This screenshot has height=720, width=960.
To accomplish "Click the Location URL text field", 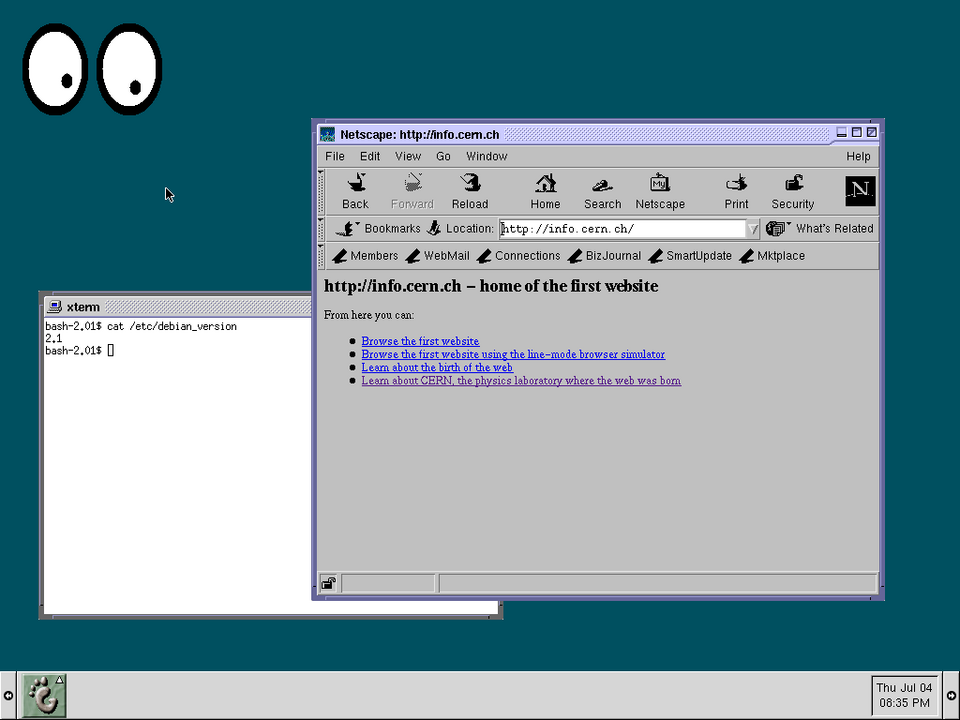I will [623, 229].
